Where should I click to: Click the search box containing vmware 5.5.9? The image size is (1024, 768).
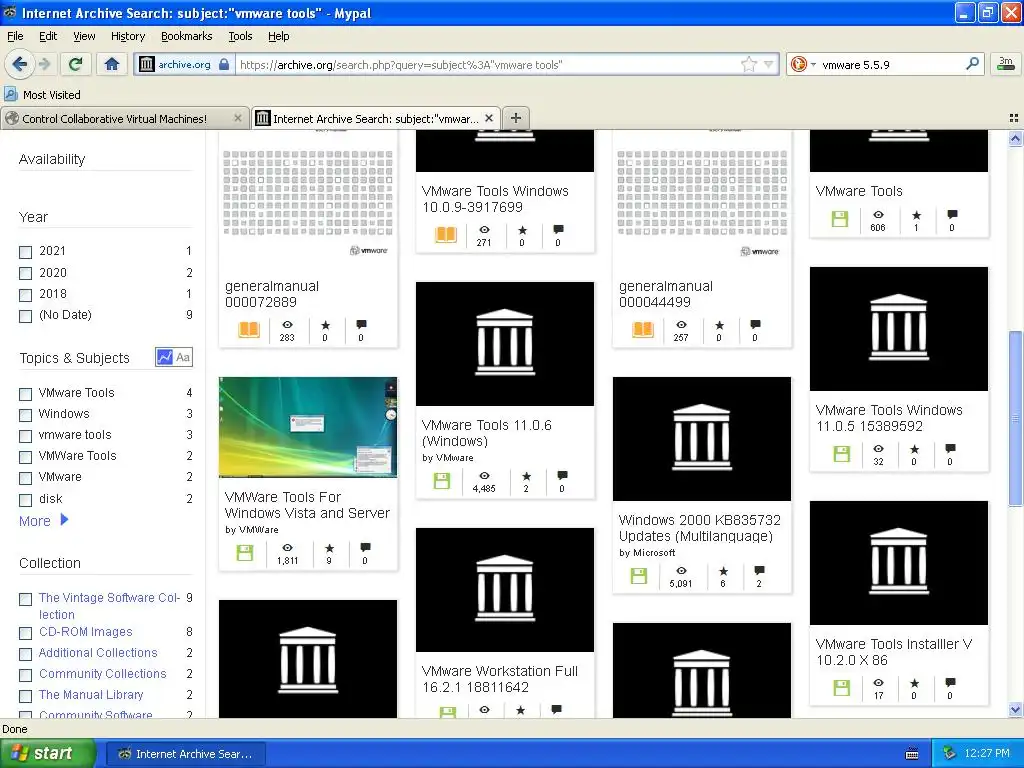(x=891, y=64)
